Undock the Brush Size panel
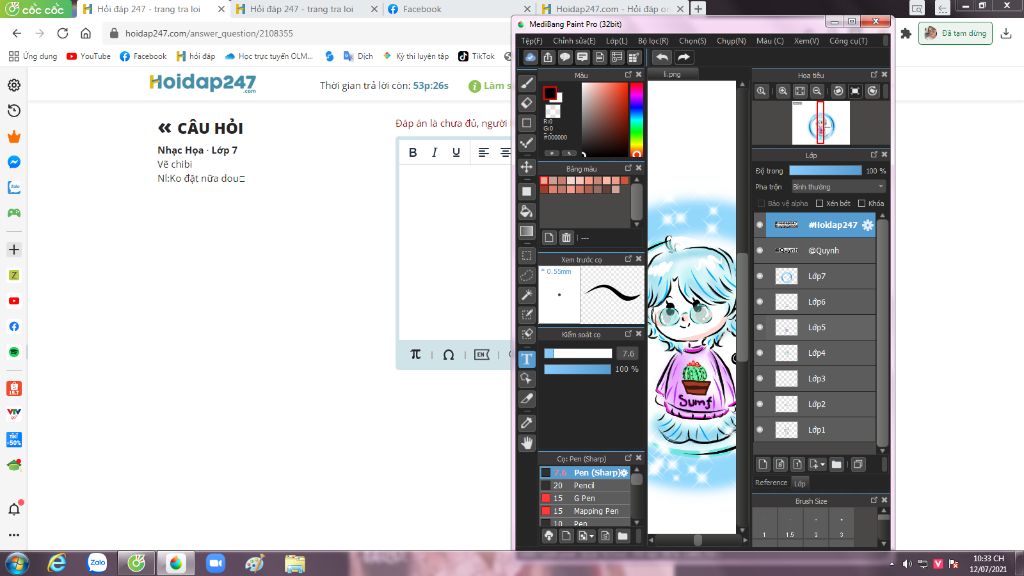 874,500
